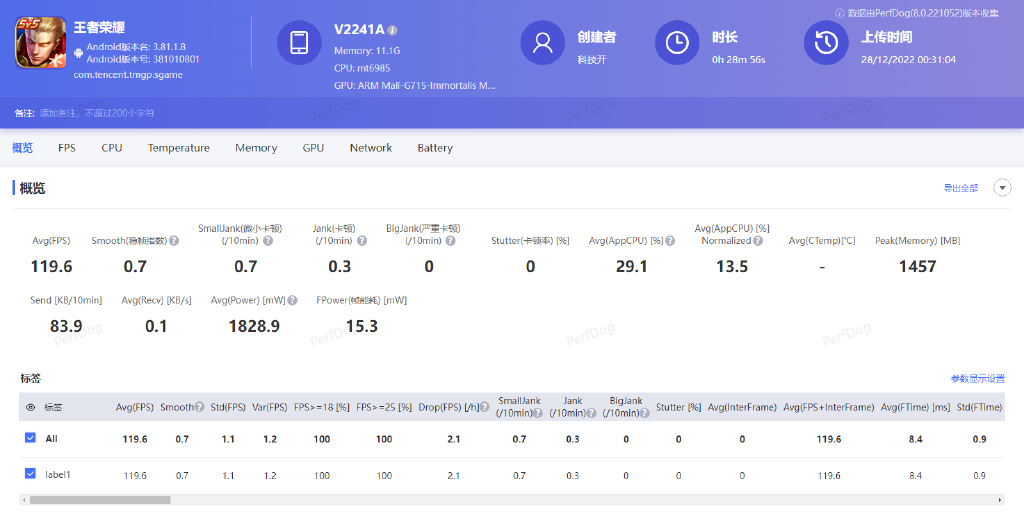Click the FPS>=18 [%] column header
1024x516 pixels.
(321, 407)
